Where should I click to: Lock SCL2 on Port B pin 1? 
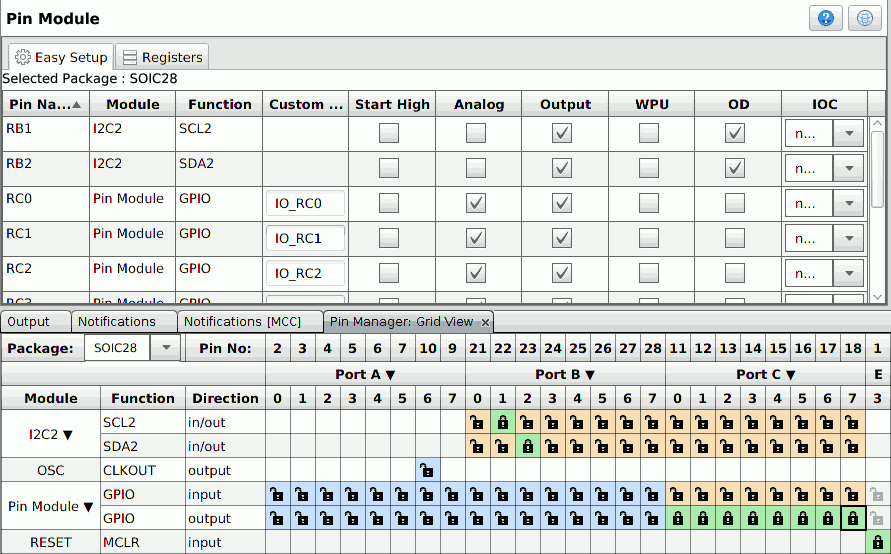point(502,423)
